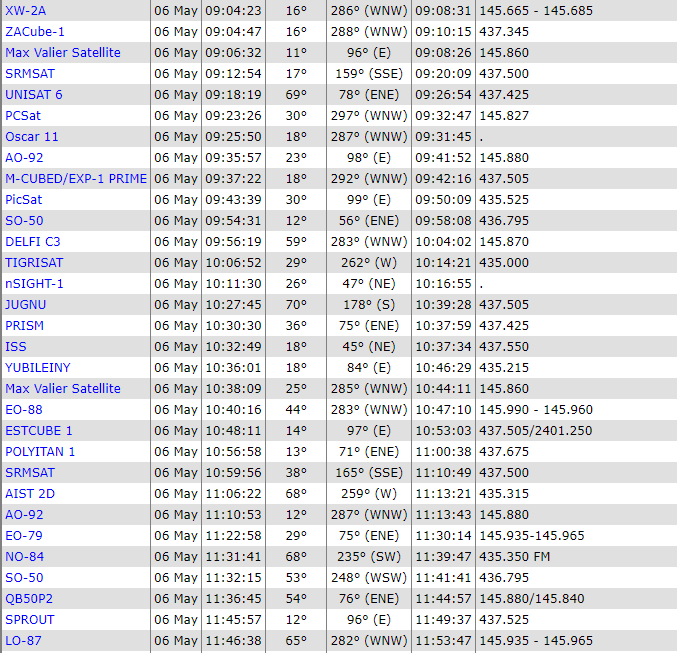
Task: Click the ZACube-1 satellite link
Action: (x=35, y=32)
